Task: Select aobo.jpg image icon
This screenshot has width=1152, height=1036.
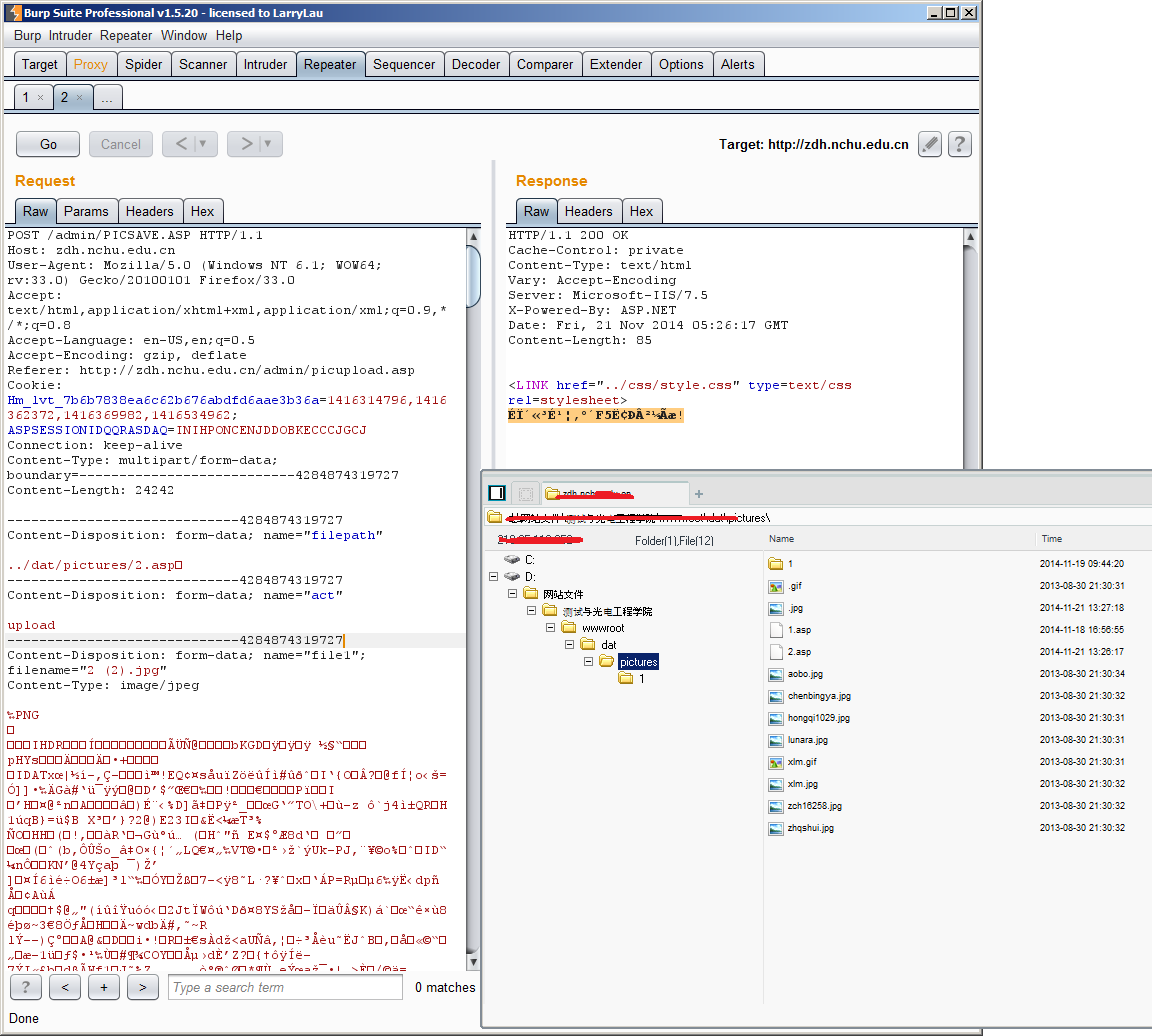Action: click(x=776, y=675)
